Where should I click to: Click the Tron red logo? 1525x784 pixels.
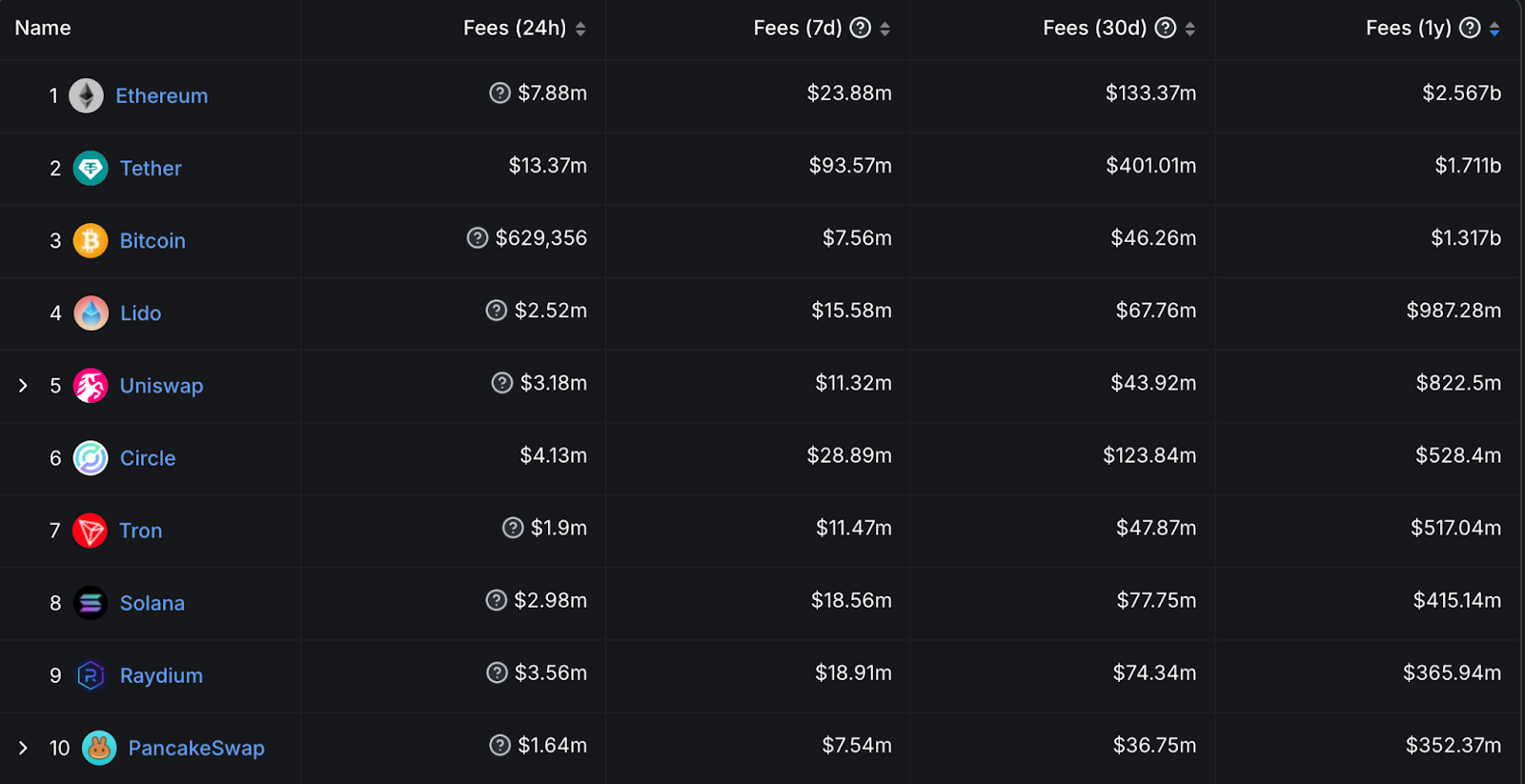click(91, 531)
